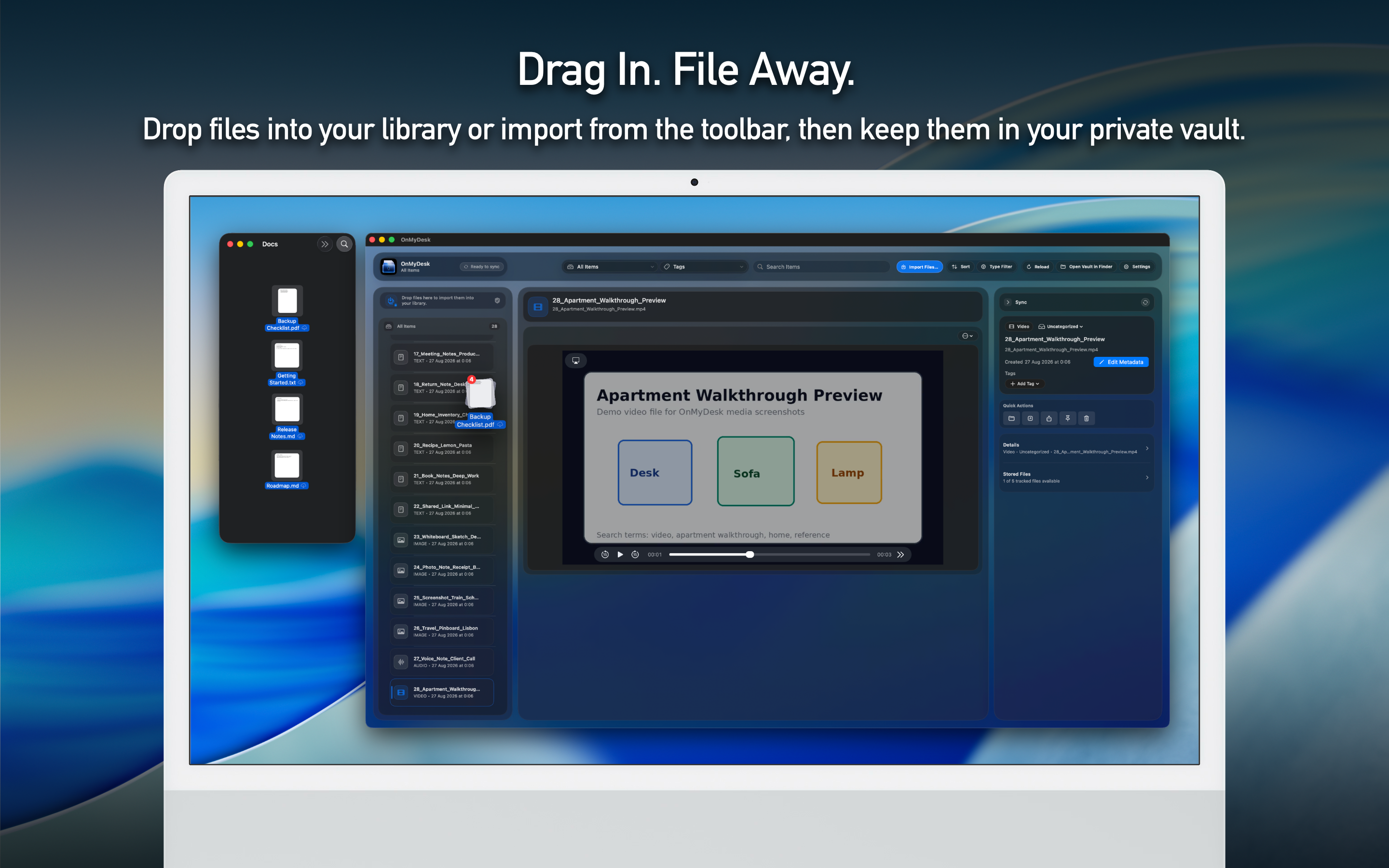Screen dimensions: 1389x868
Task: Select Getting Started.txt in Docs window
Action: coord(287,363)
